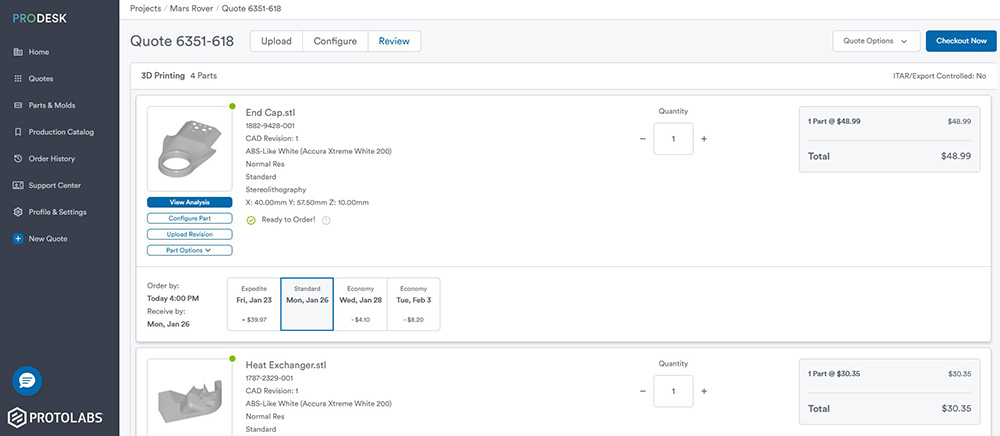Open Part Options dropdown for End Cap
Screen dimensions: 1000x436
coord(189,250)
